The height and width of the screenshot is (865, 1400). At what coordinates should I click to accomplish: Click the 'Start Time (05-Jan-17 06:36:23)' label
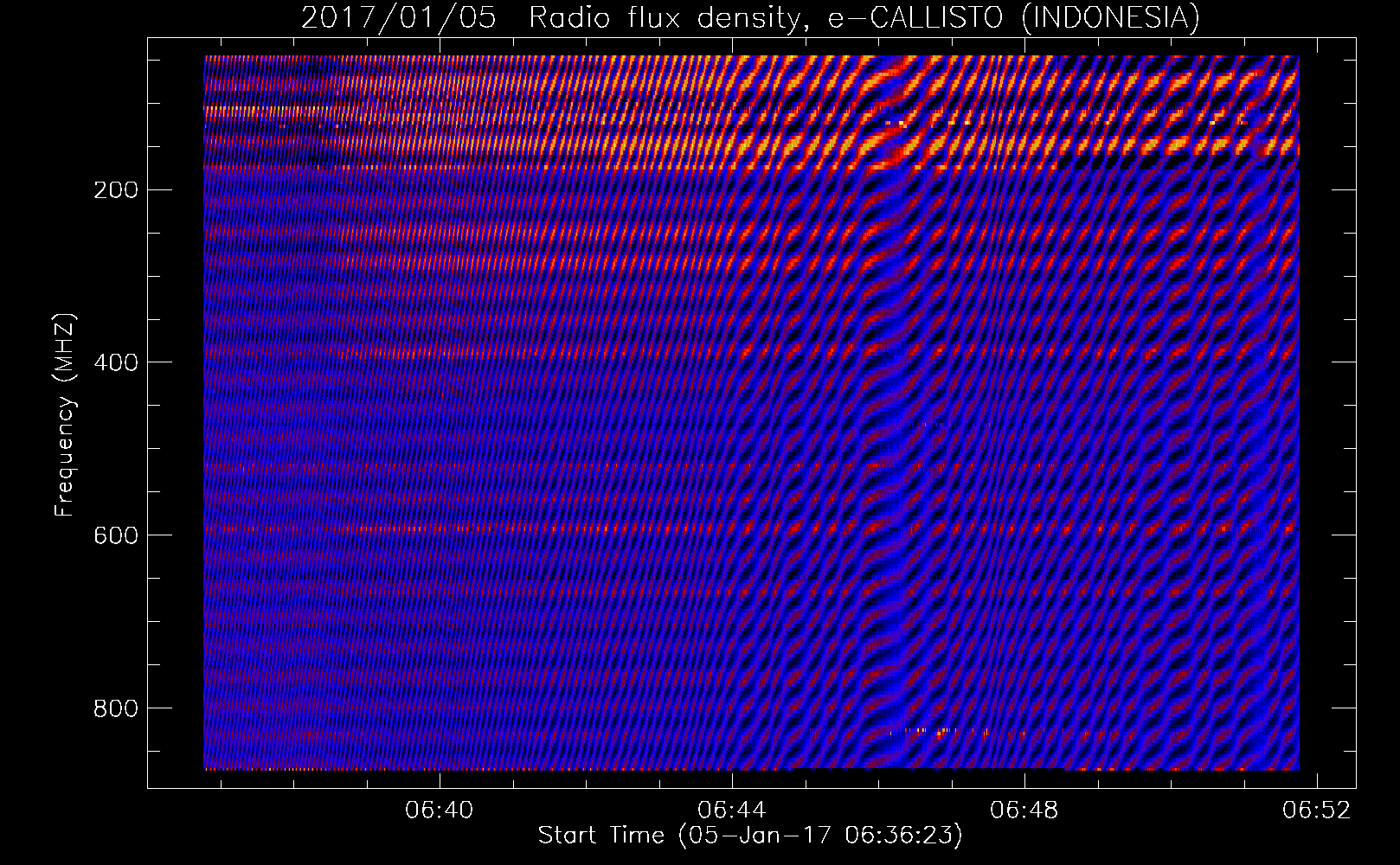[x=750, y=836]
